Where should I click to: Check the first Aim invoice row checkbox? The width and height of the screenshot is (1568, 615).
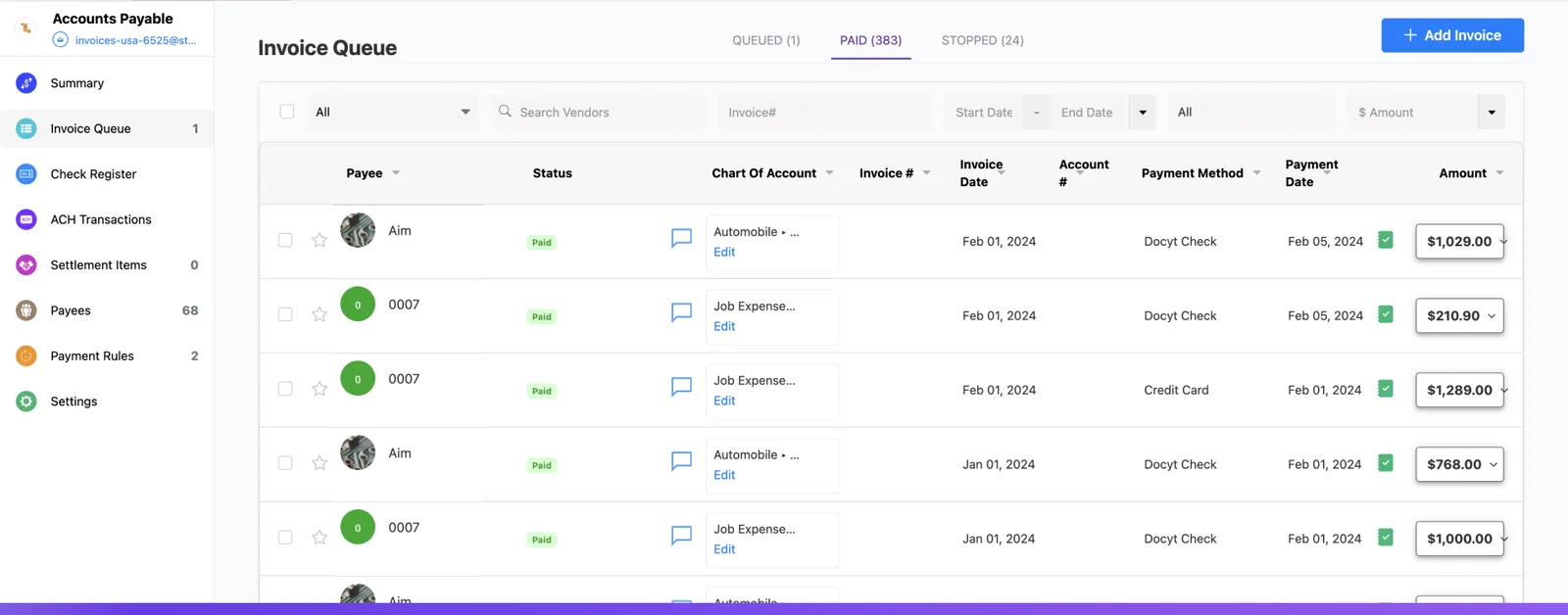pyautogui.click(x=285, y=240)
